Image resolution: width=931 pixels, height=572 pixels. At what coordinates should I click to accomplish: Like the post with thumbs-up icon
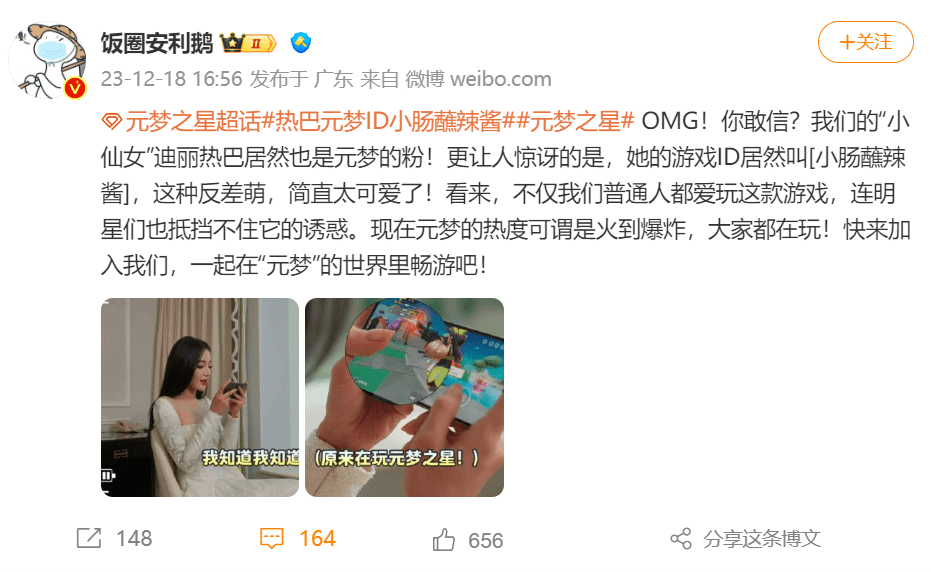[444, 539]
